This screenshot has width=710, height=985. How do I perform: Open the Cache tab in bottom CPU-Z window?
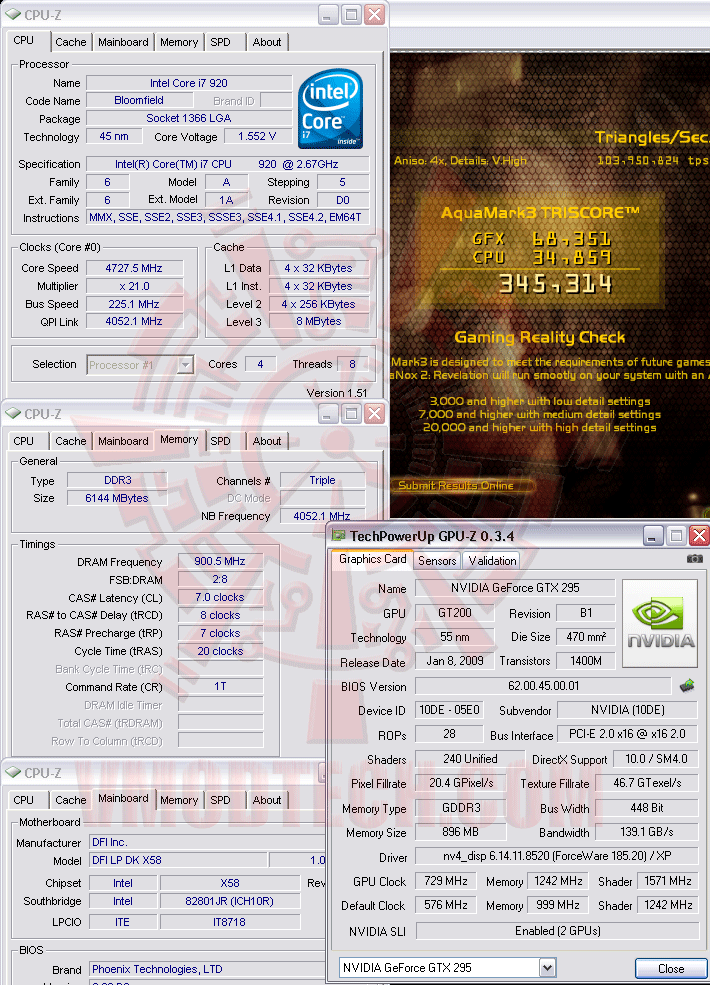point(71,800)
